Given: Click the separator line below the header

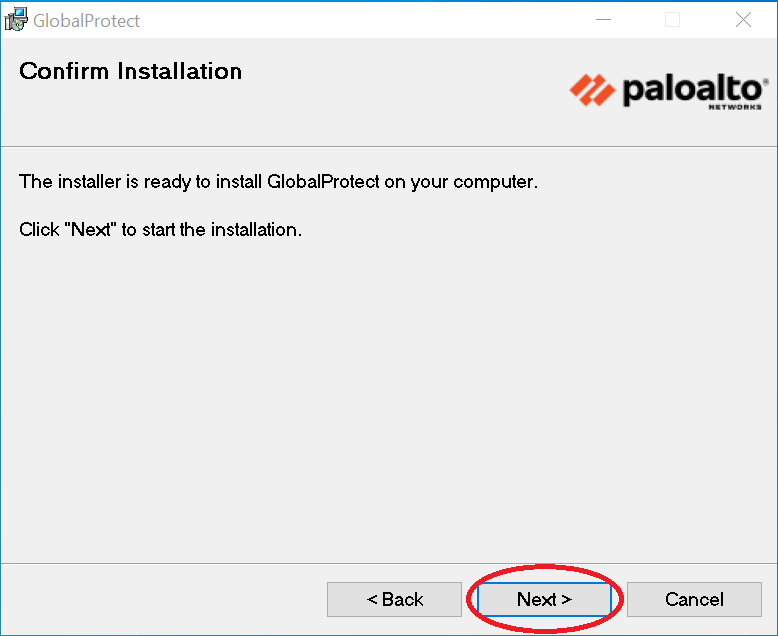Looking at the screenshot, I should [388, 145].
